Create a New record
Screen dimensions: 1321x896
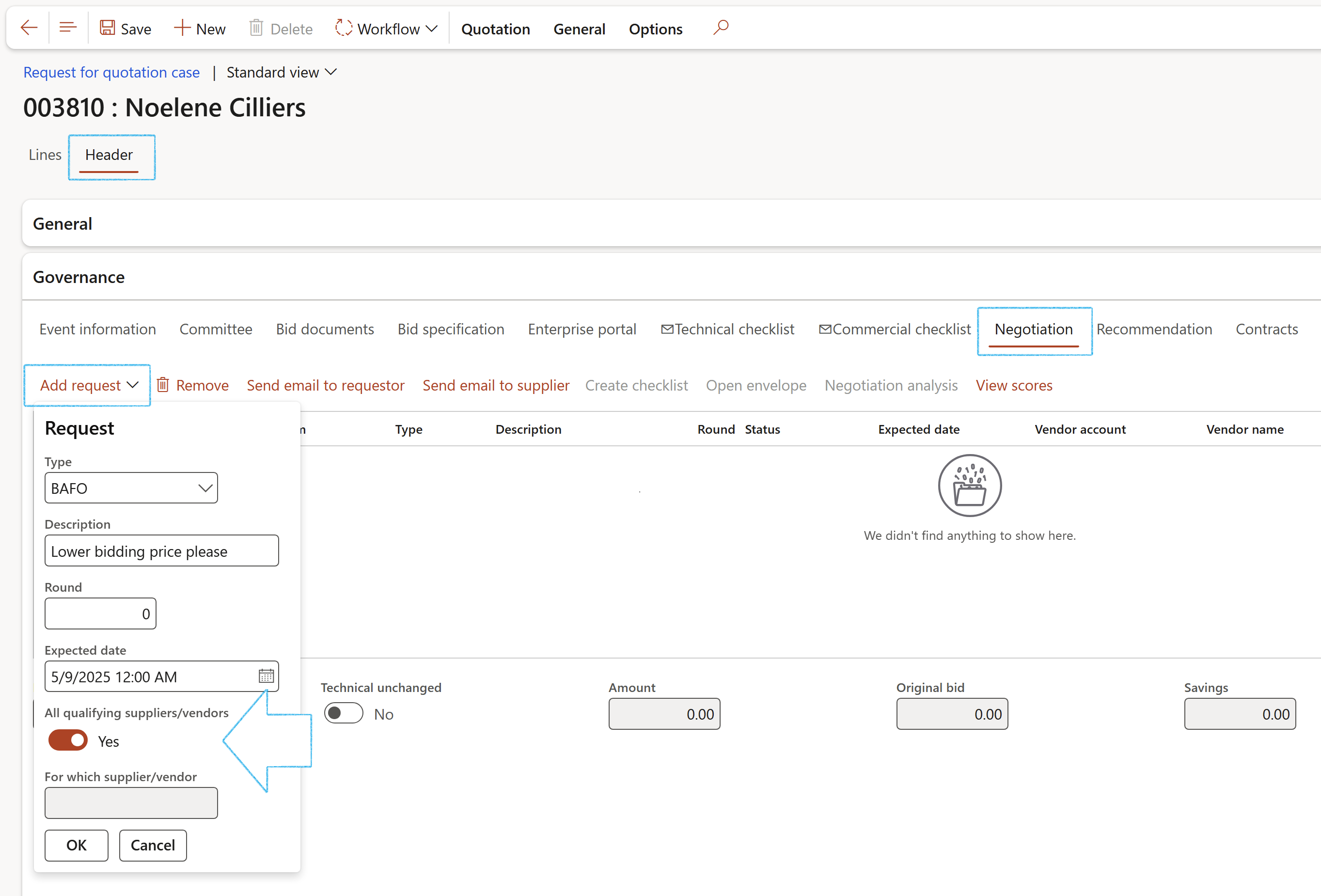point(200,29)
